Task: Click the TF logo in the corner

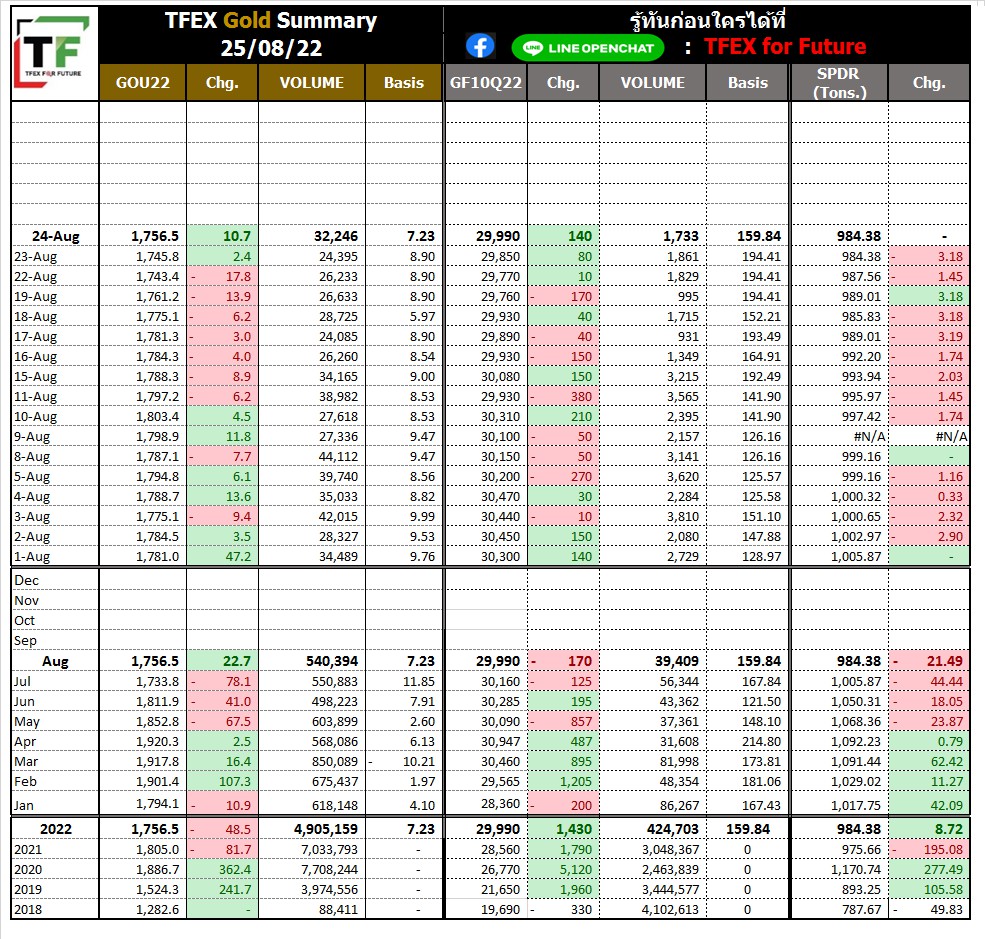Action: pyautogui.click(x=54, y=52)
